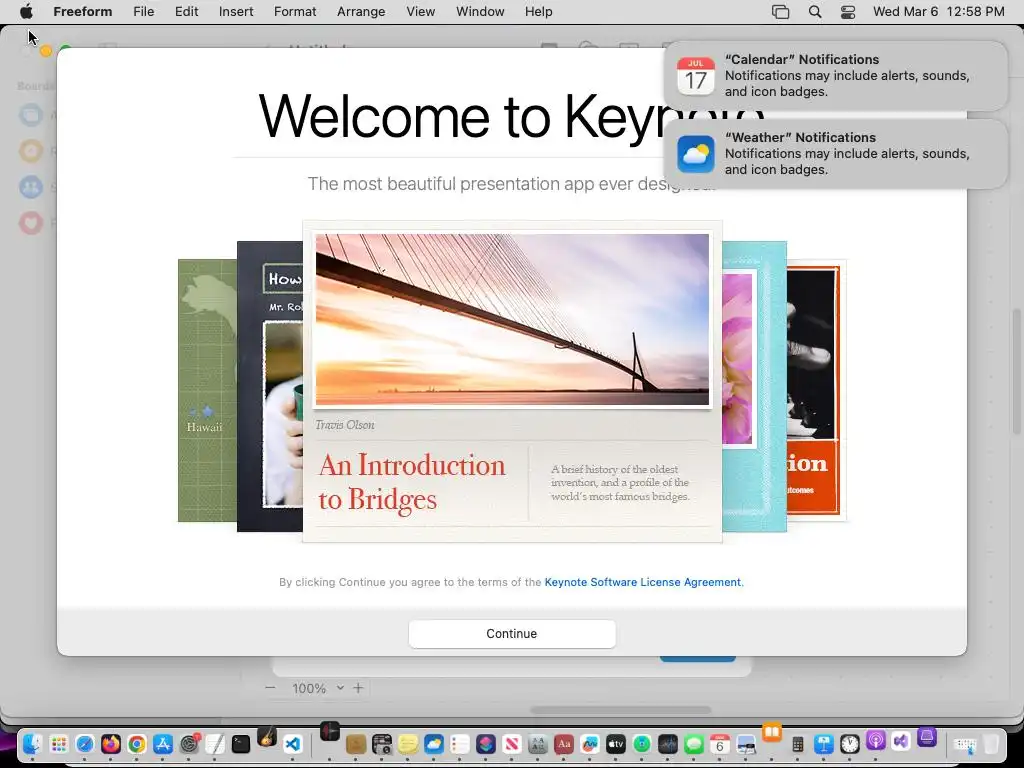Open the File menu
This screenshot has height=768, width=1024.
pos(144,12)
